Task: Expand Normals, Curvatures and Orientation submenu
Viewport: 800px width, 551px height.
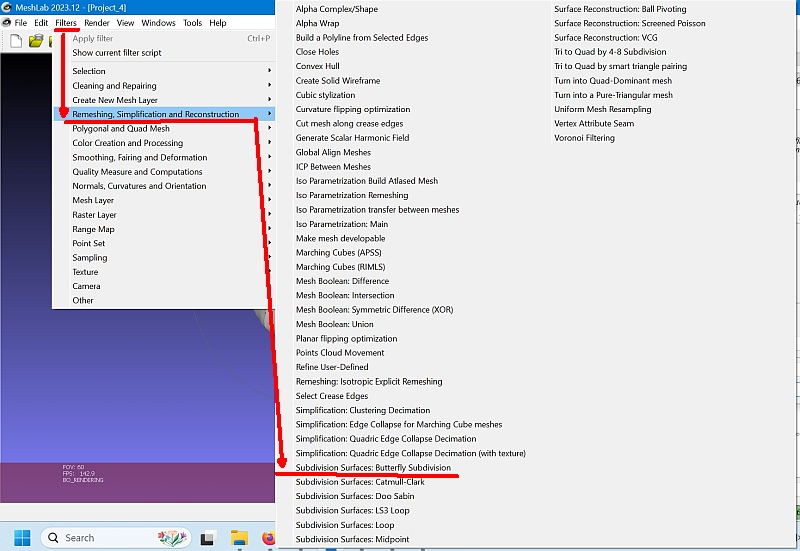Action: 163,186
